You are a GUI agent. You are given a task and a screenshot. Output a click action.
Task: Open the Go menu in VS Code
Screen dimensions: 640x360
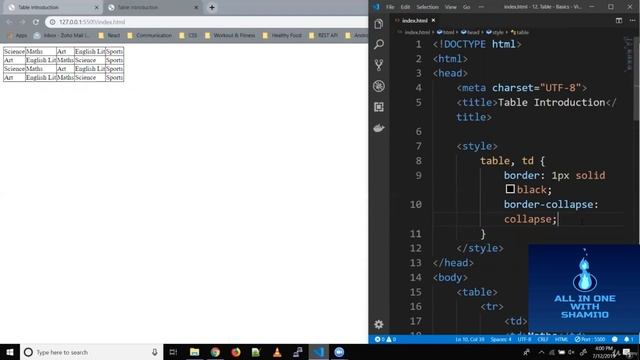click(467, 7)
